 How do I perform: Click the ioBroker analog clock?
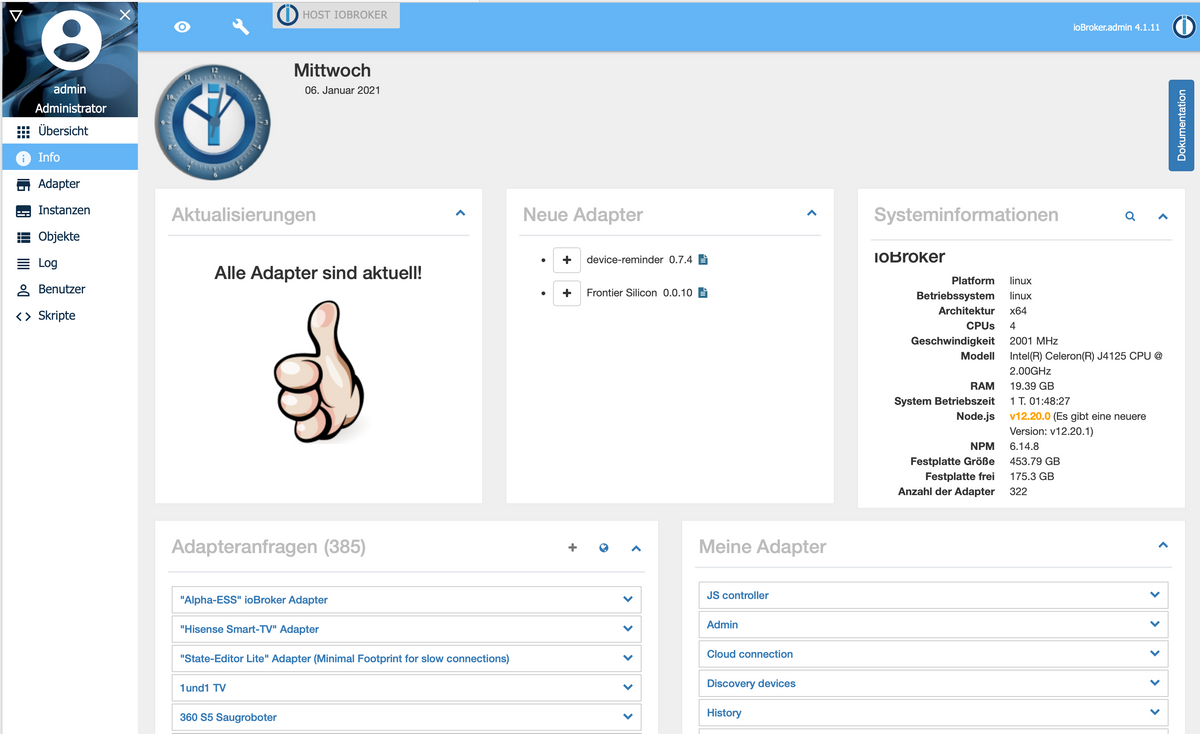(212, 122)
